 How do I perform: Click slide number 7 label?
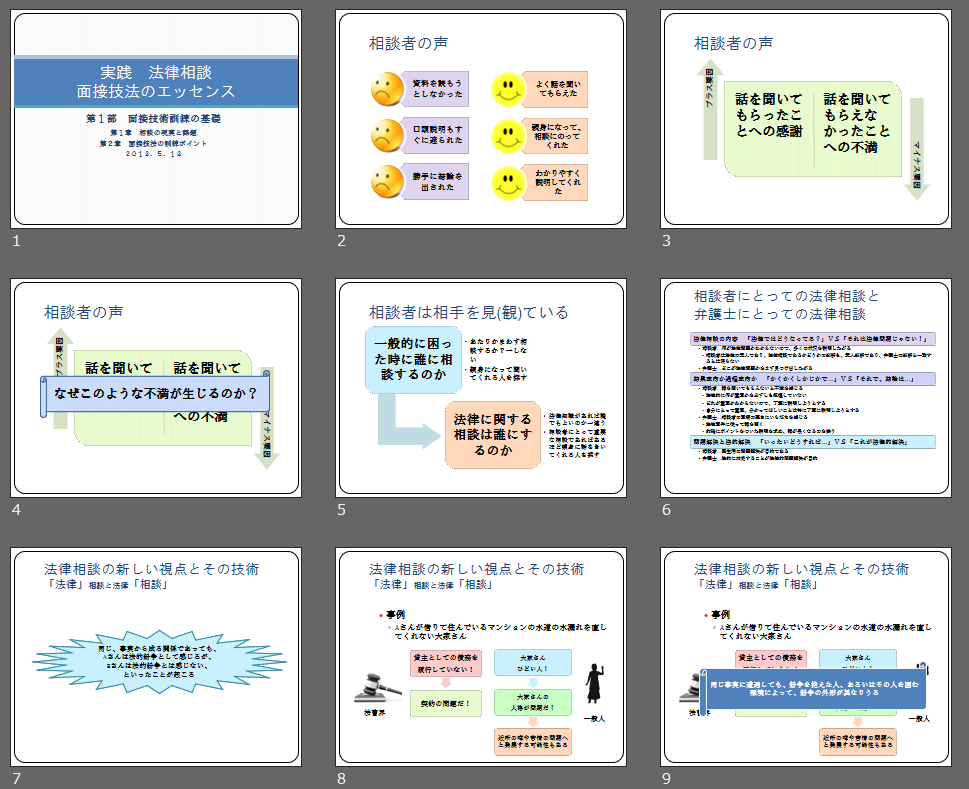17,778
